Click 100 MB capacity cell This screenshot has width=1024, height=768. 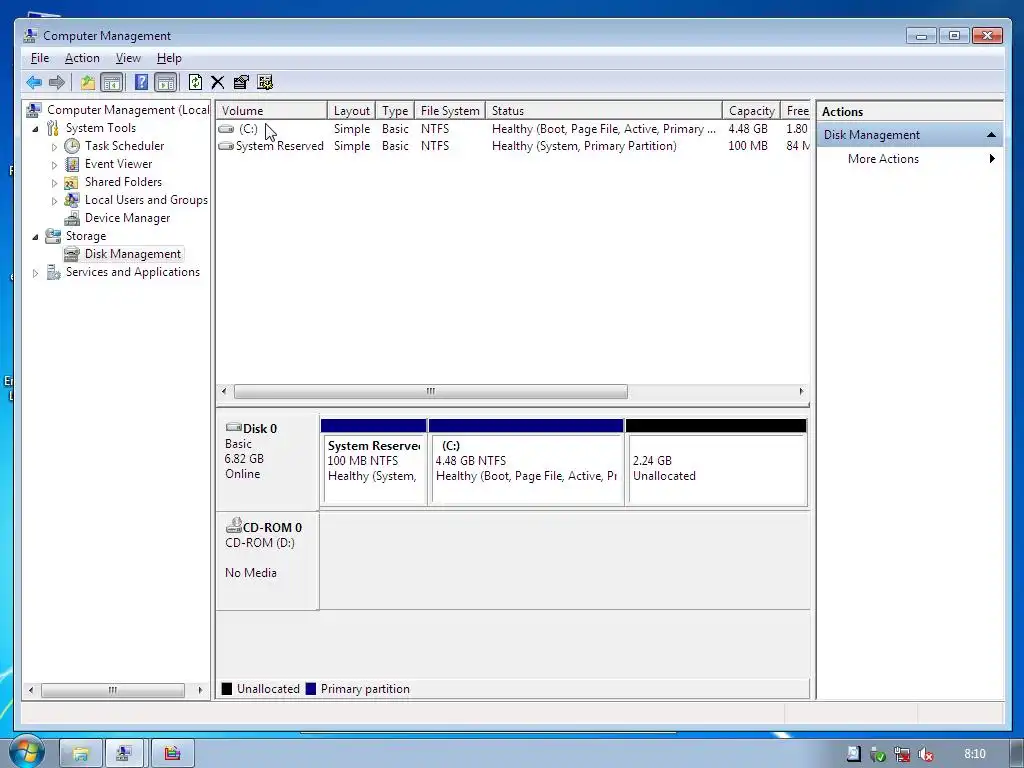748,146
